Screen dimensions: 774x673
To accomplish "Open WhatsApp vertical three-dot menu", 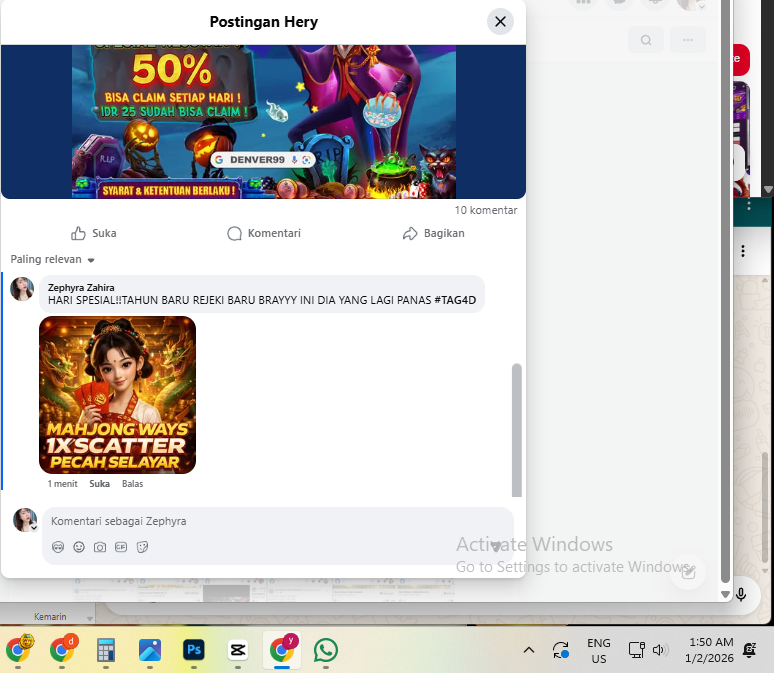I will coord(743,251).
